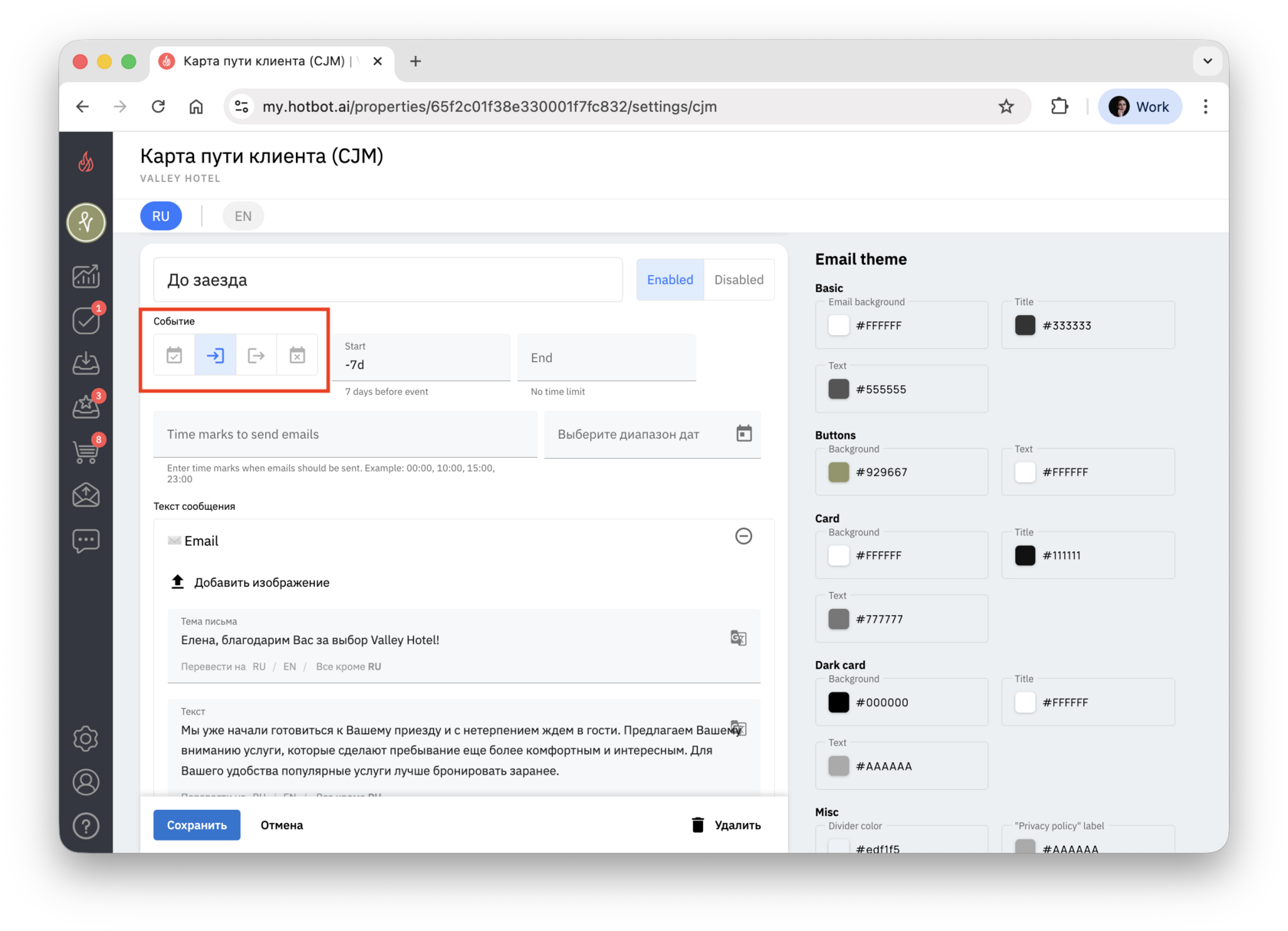This screenshot has width=1288, height=931.
Task: Bookmark page with the star icon
Action: pos(1006,107)
